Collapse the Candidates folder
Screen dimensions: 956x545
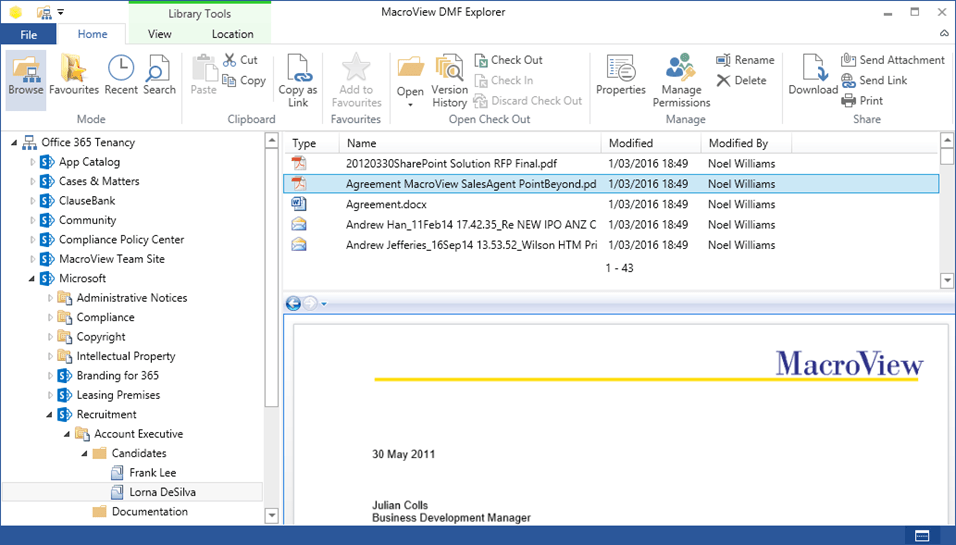point(84,454)
